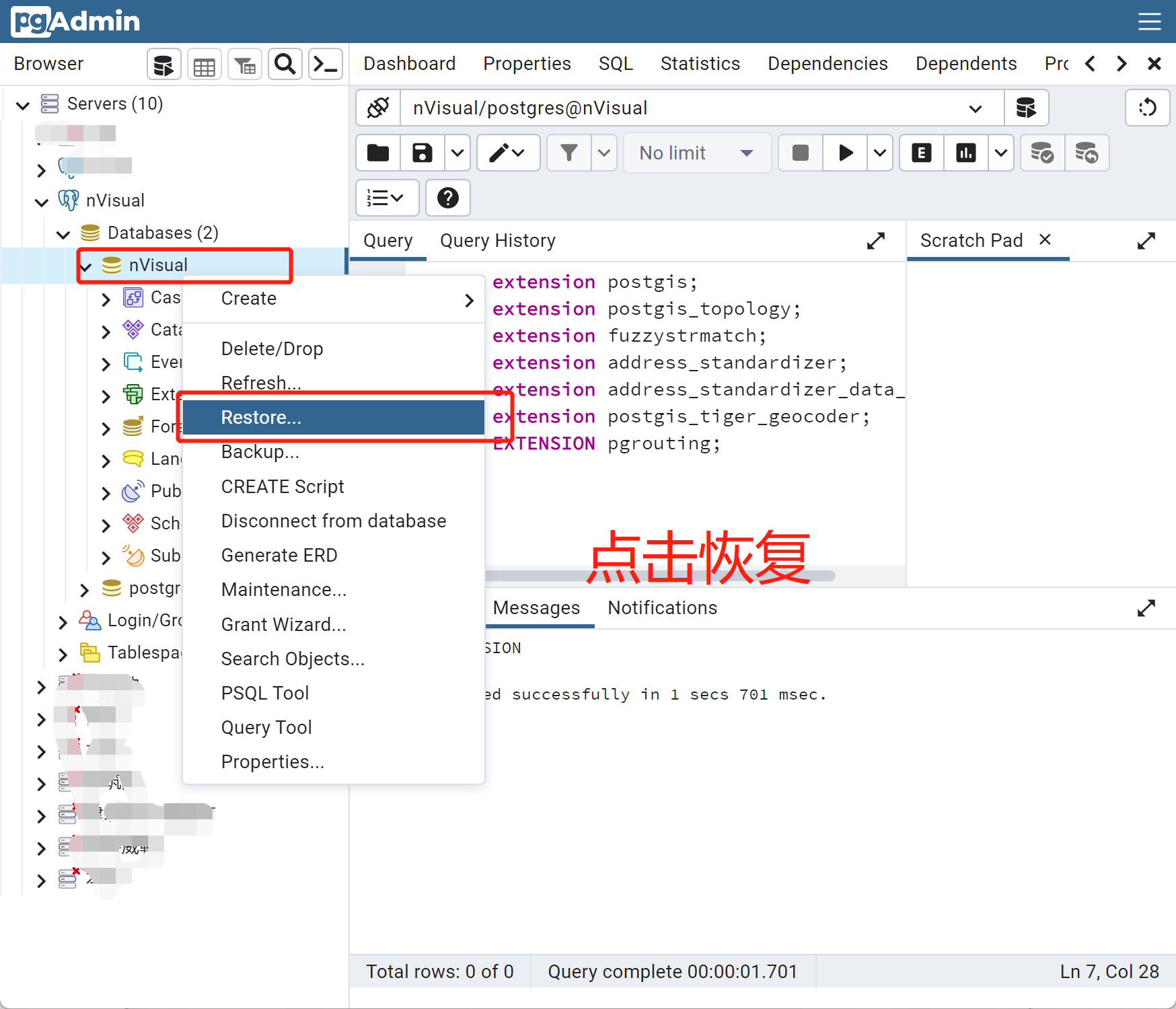Open the Help question mark icon

click(448, 198)
